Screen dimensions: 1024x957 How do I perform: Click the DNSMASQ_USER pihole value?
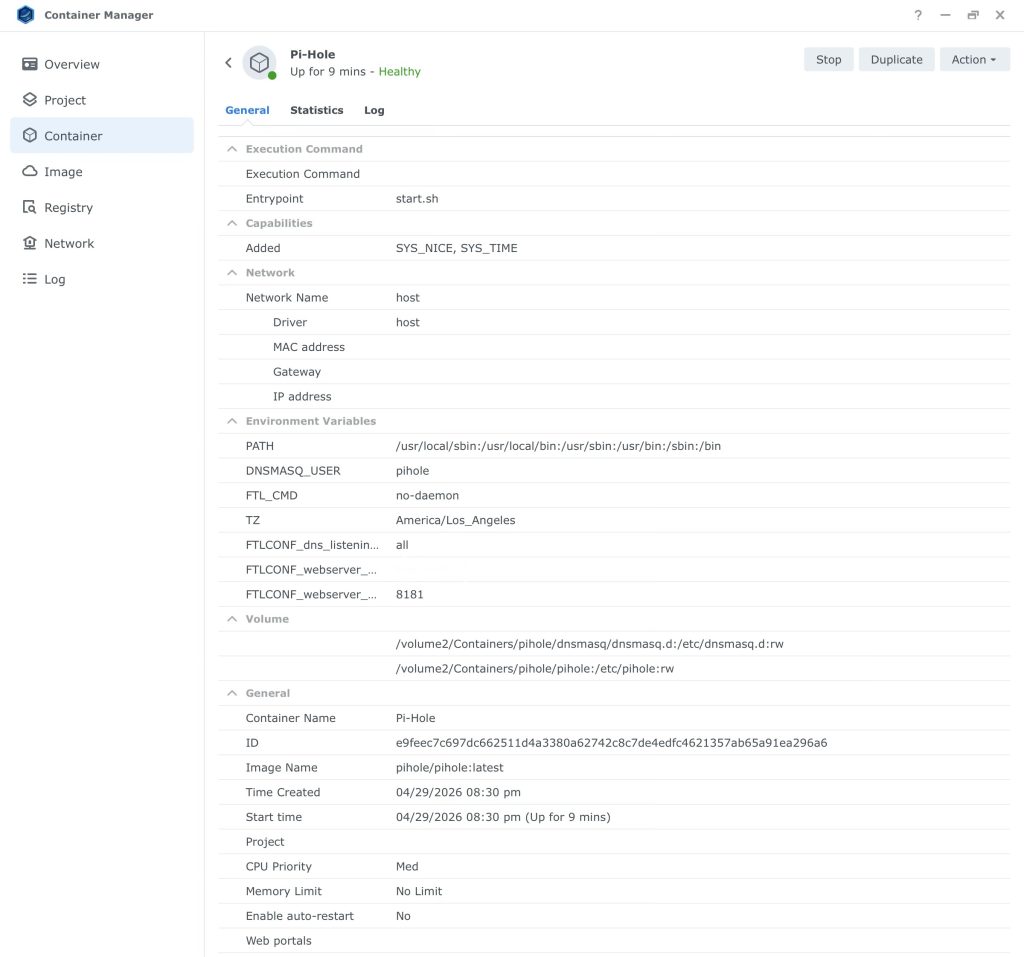pyautogui.click(x=412, y=471)
